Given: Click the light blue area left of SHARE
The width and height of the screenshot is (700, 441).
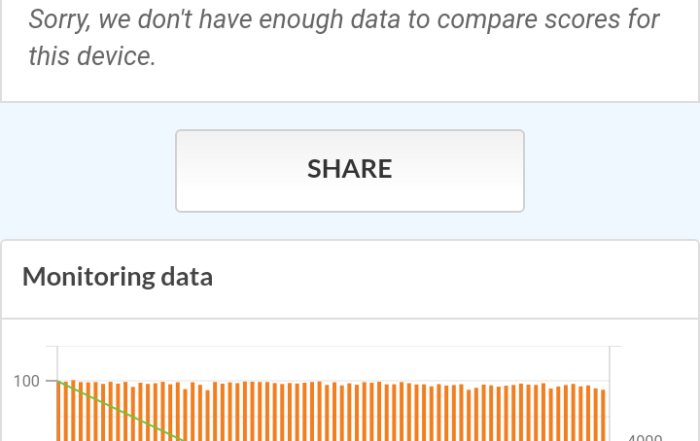Looking at the screenshot, I should pos(88,171).
